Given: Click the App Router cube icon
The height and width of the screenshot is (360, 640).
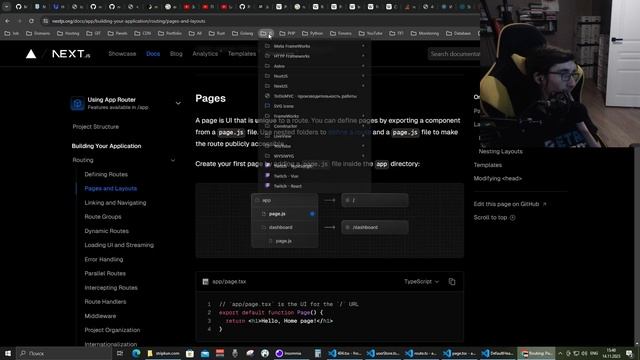Looking at the screenshot, I should click(x=77, y=103).
